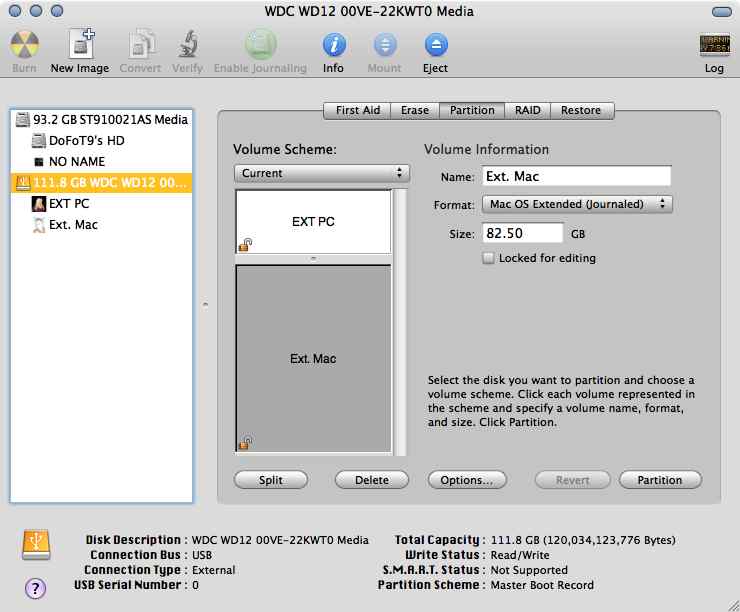Click the lock icon on EXT PC partition
Screen dimensions: 740x612
[245, 245]
